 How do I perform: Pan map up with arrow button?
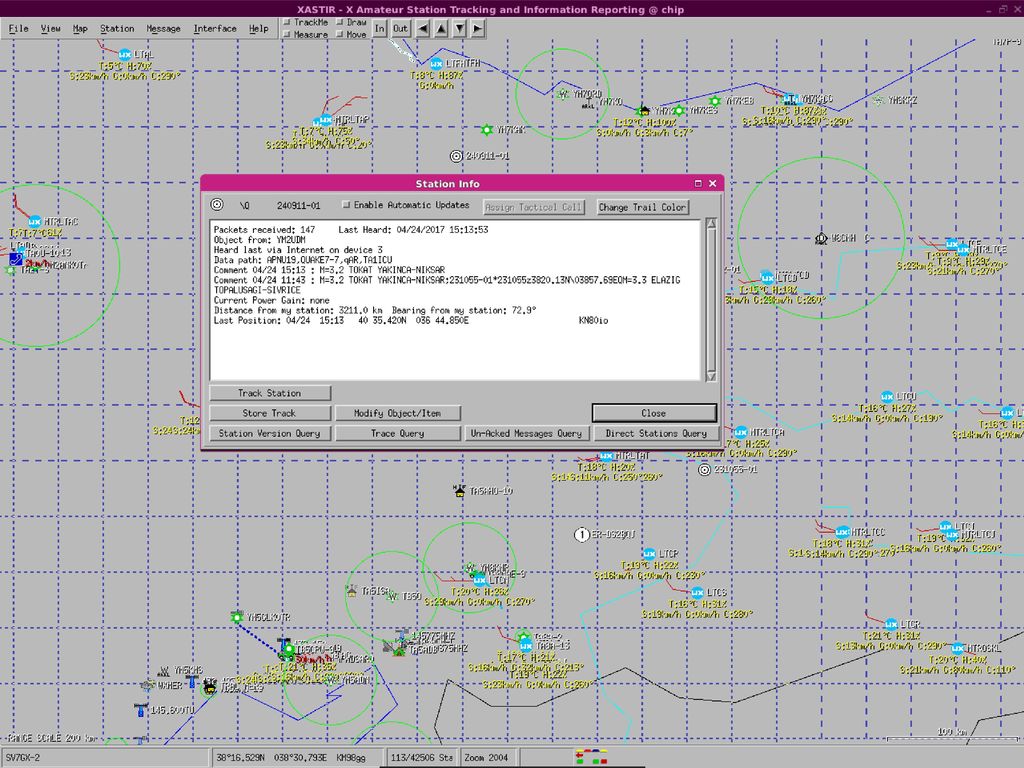pos(441,29)
